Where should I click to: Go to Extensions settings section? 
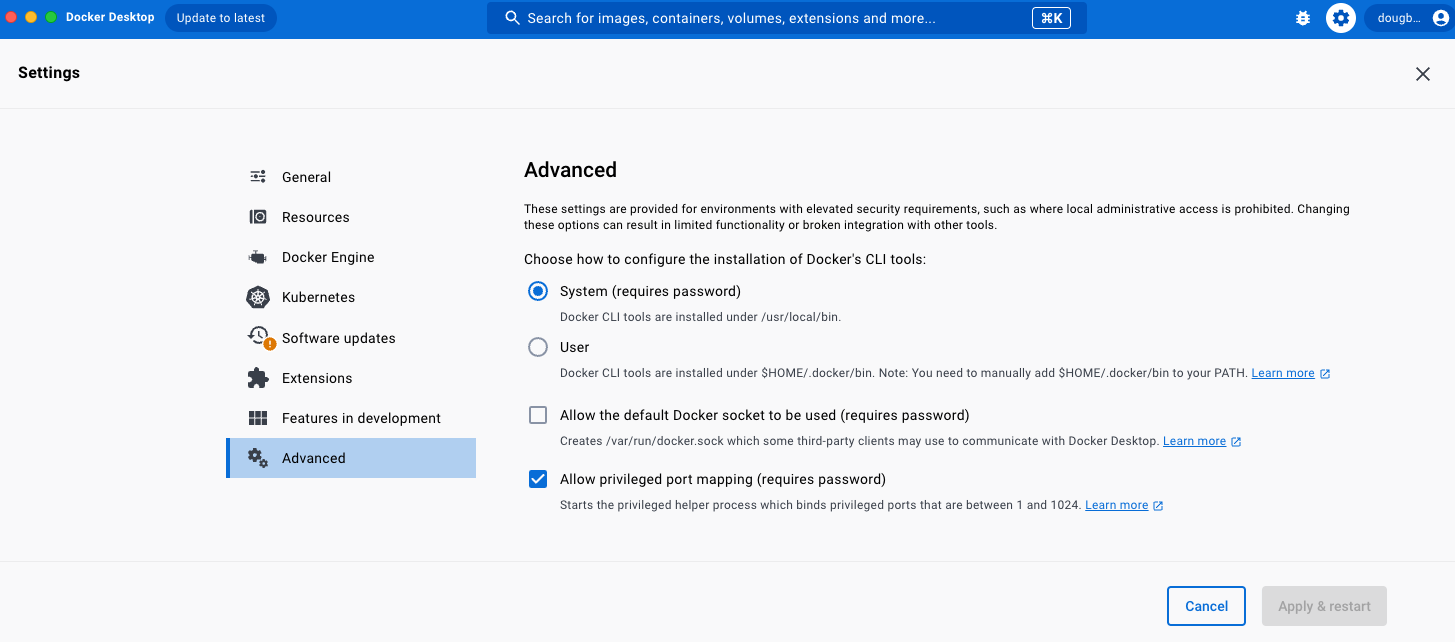351,378
